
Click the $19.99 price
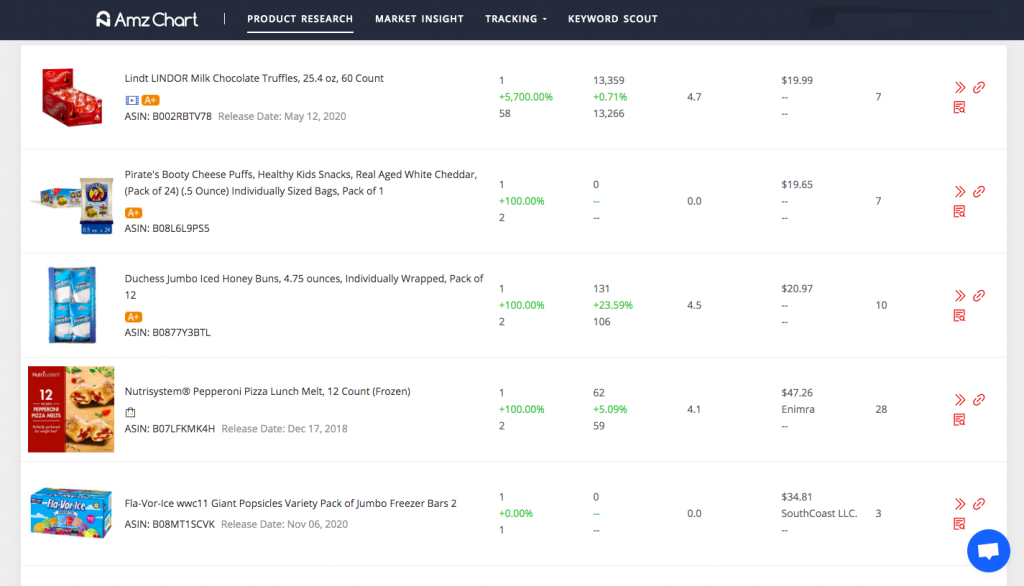click(797, 80)
